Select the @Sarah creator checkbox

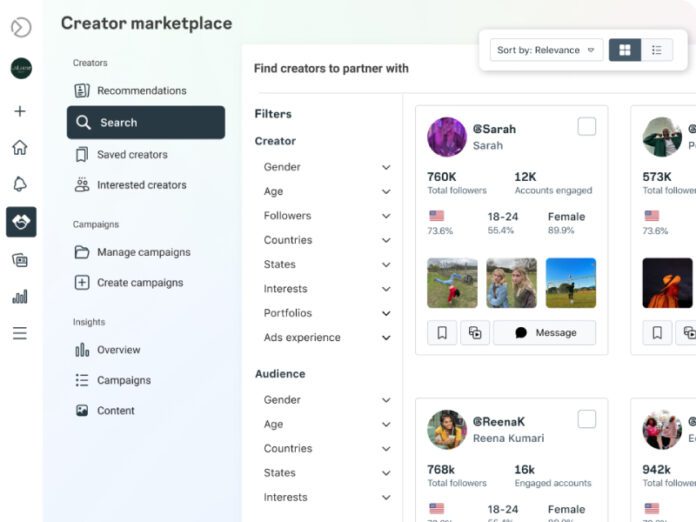tap(587, 126)
